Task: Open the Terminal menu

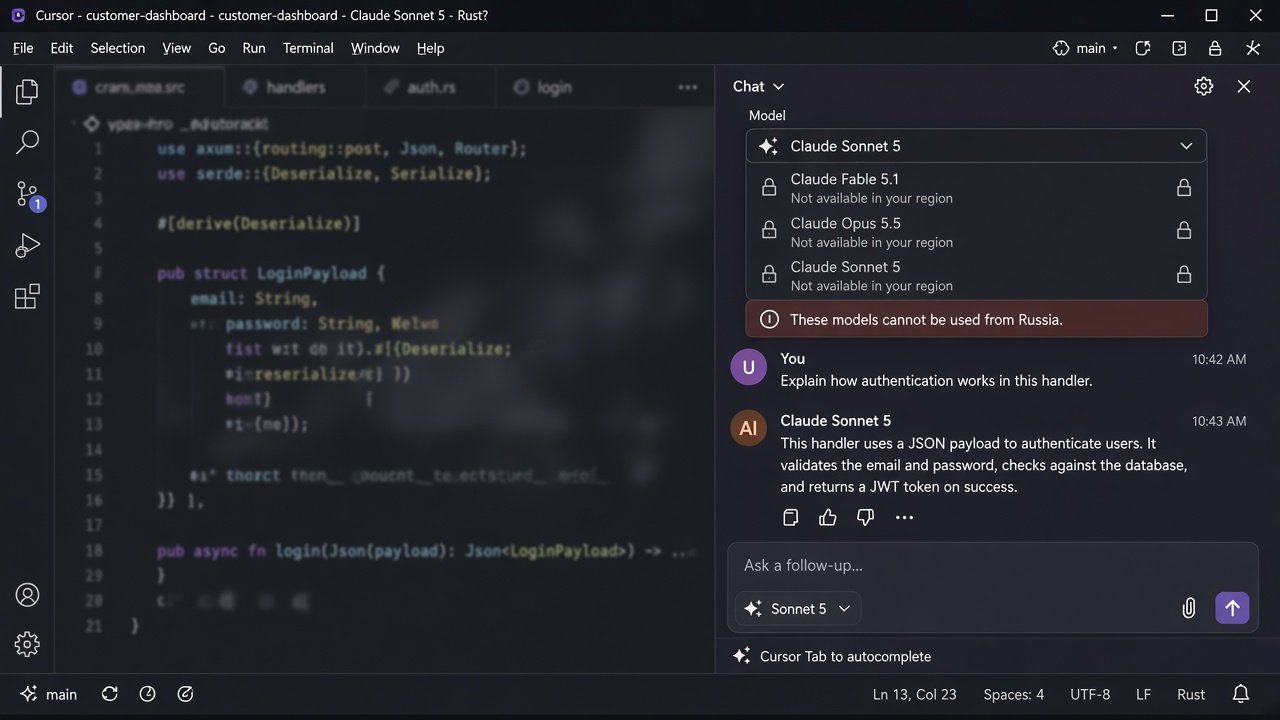Action: pos(308,48)
